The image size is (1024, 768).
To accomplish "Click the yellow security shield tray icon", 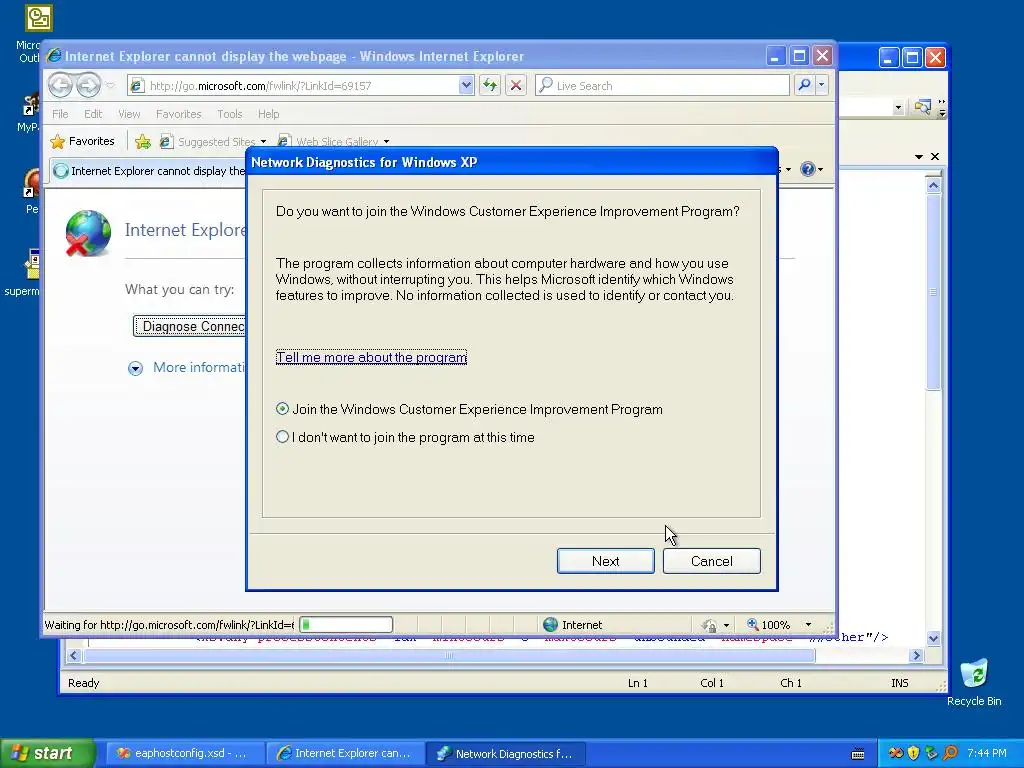I will point(913,754).
